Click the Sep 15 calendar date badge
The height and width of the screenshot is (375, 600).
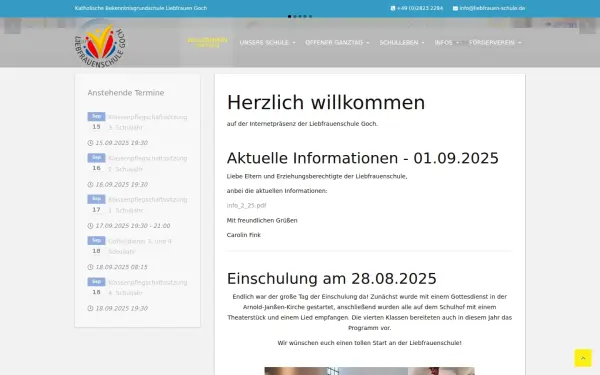96,122
